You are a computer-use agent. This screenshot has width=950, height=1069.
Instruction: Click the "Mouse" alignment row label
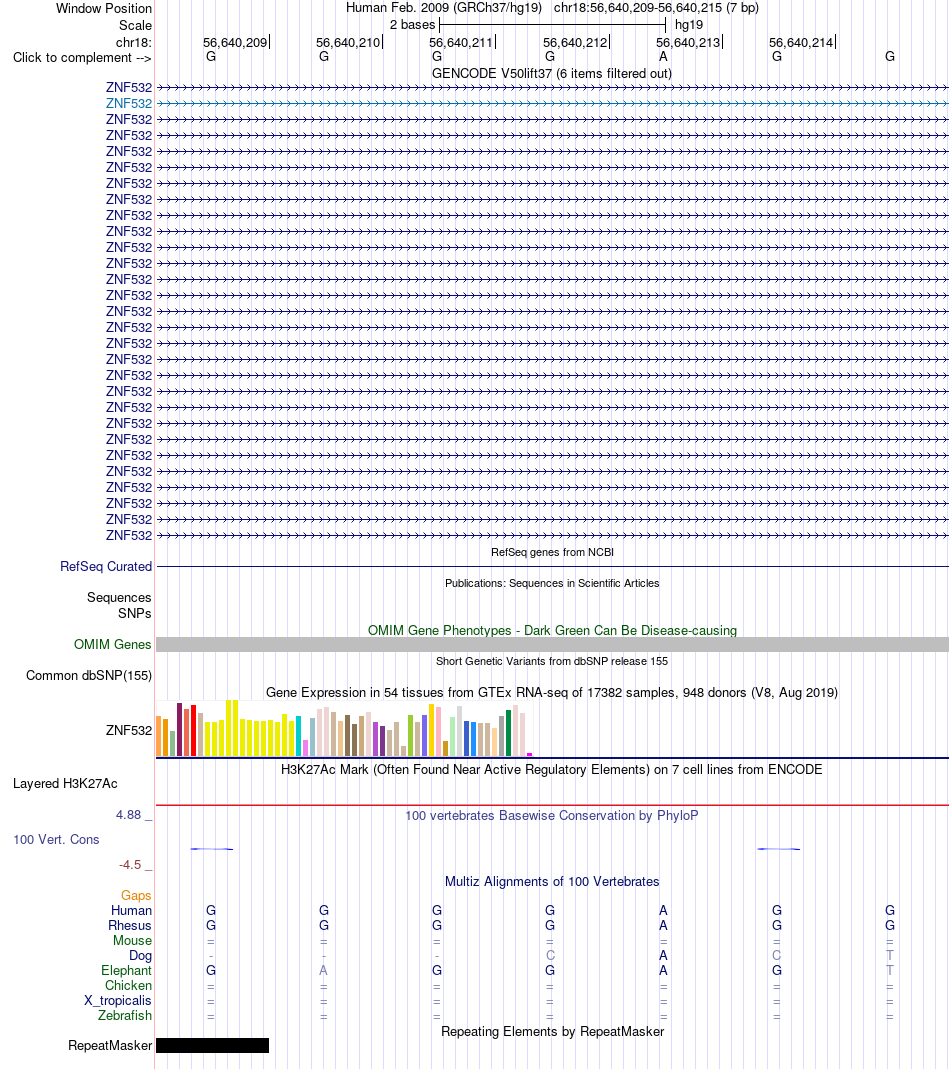tap(132, 940)
